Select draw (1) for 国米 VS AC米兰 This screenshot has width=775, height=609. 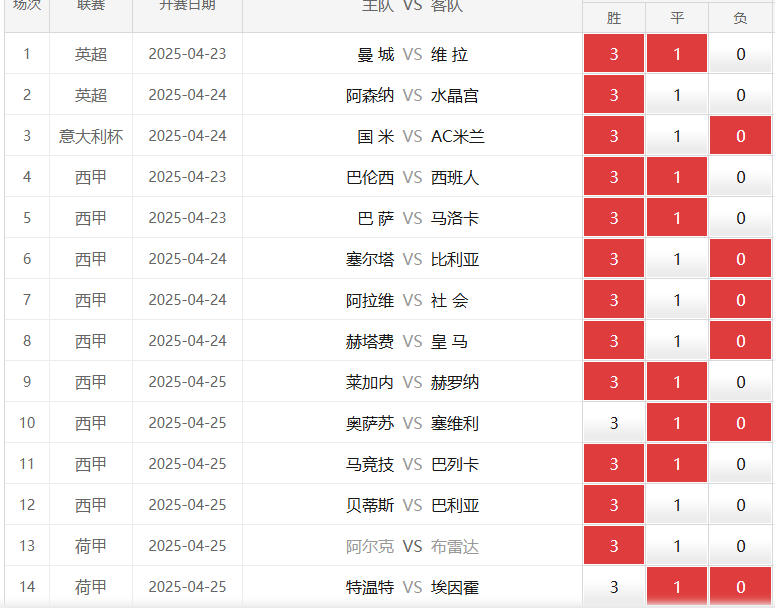click(x=677, y=135)
